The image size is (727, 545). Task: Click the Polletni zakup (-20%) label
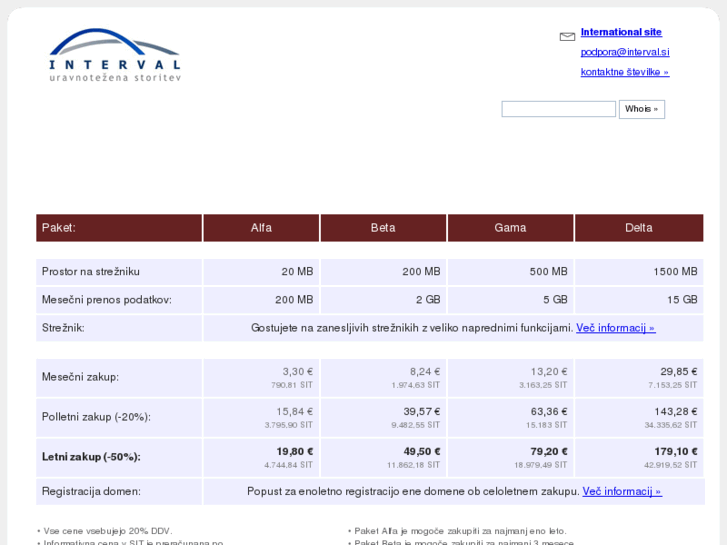click(96, 417)
